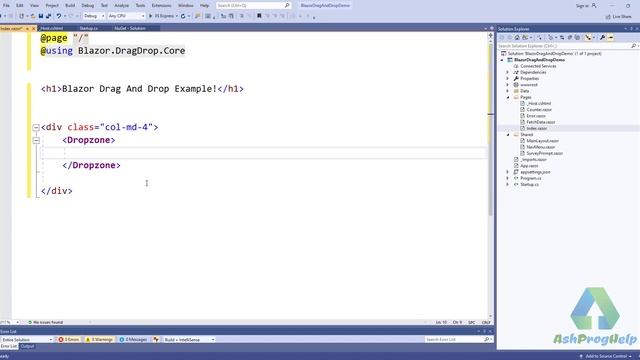
Task: Click the Undo toolbar icon
Action: tap(59, 16)
